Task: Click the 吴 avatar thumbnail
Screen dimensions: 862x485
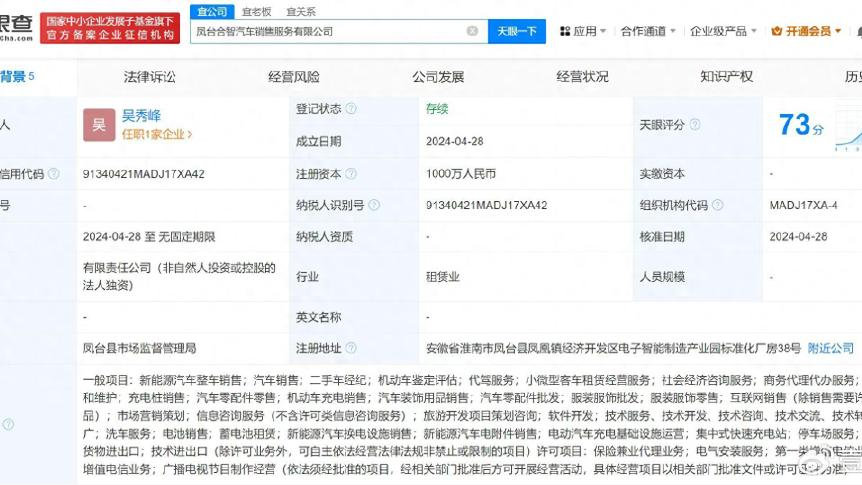Action: pyautogui.click(x=99, y=125)
